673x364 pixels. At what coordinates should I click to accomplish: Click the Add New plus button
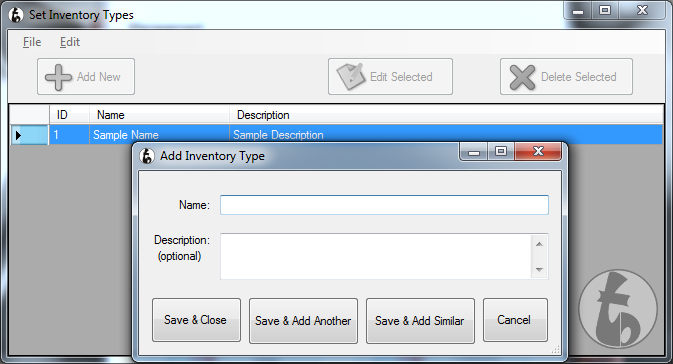point(86,77)
